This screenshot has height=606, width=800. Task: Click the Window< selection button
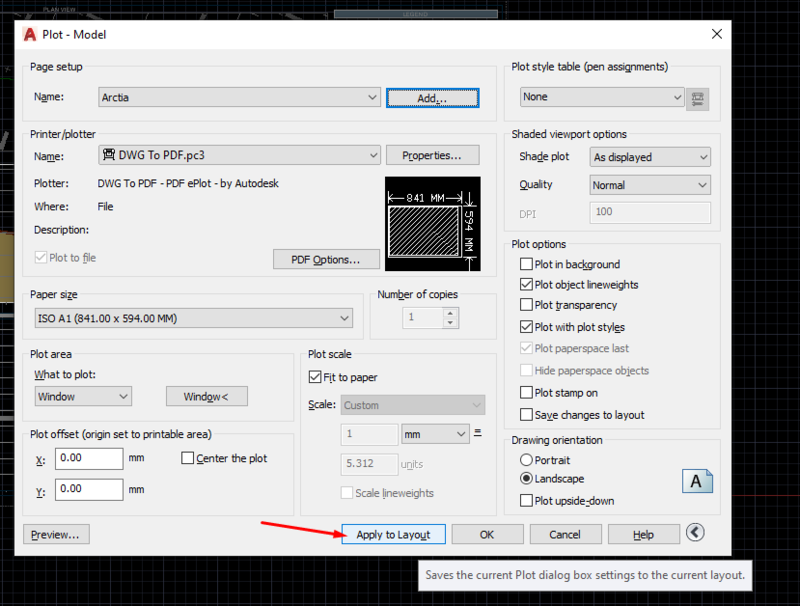pyautogui.click(x=207, y=396)
